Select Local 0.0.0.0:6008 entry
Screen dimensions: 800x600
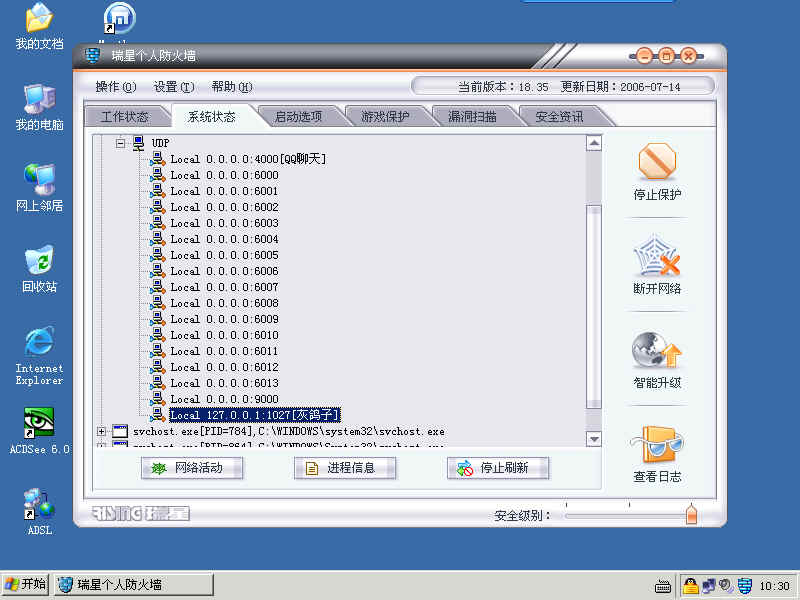224,303
